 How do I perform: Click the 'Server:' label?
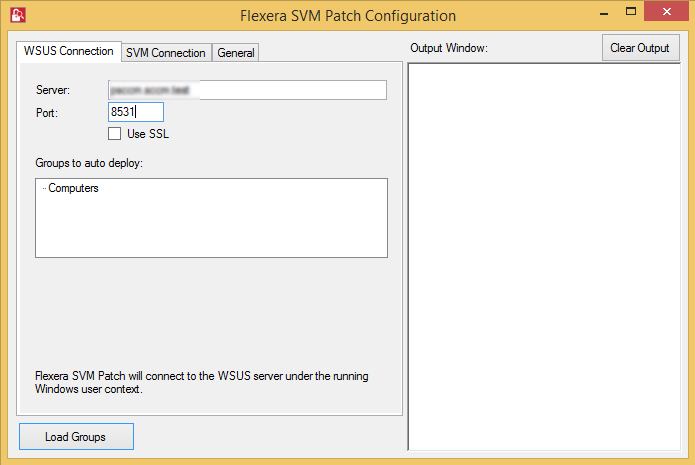click(53, 90)
